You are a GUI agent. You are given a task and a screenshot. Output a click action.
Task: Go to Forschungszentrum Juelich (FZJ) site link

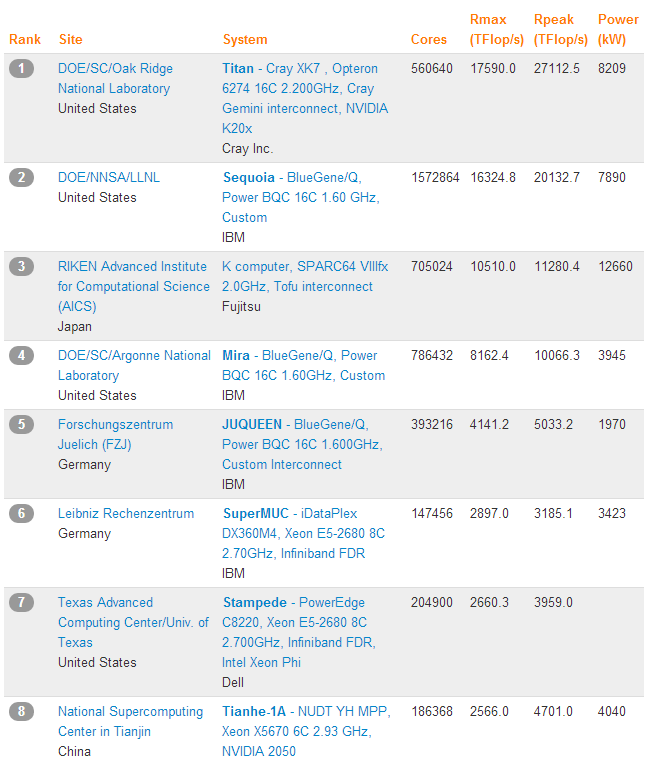115,434
